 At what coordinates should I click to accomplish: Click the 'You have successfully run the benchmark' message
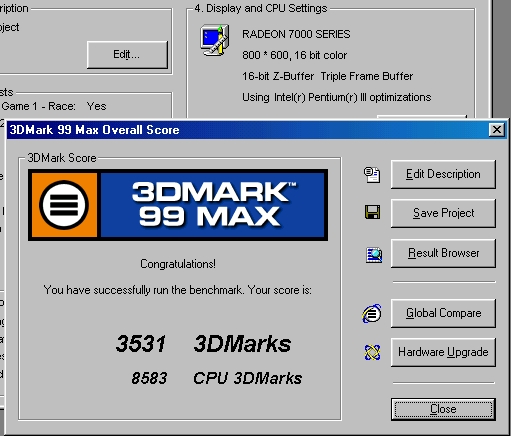178,290
